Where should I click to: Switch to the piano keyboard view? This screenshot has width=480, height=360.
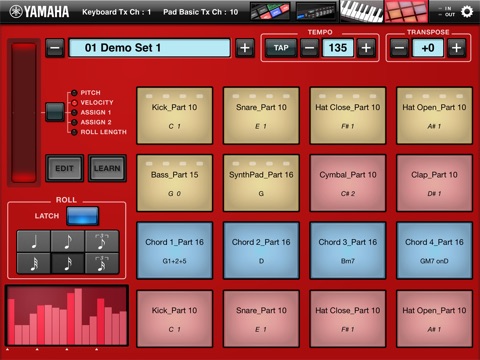coord(362,11)
